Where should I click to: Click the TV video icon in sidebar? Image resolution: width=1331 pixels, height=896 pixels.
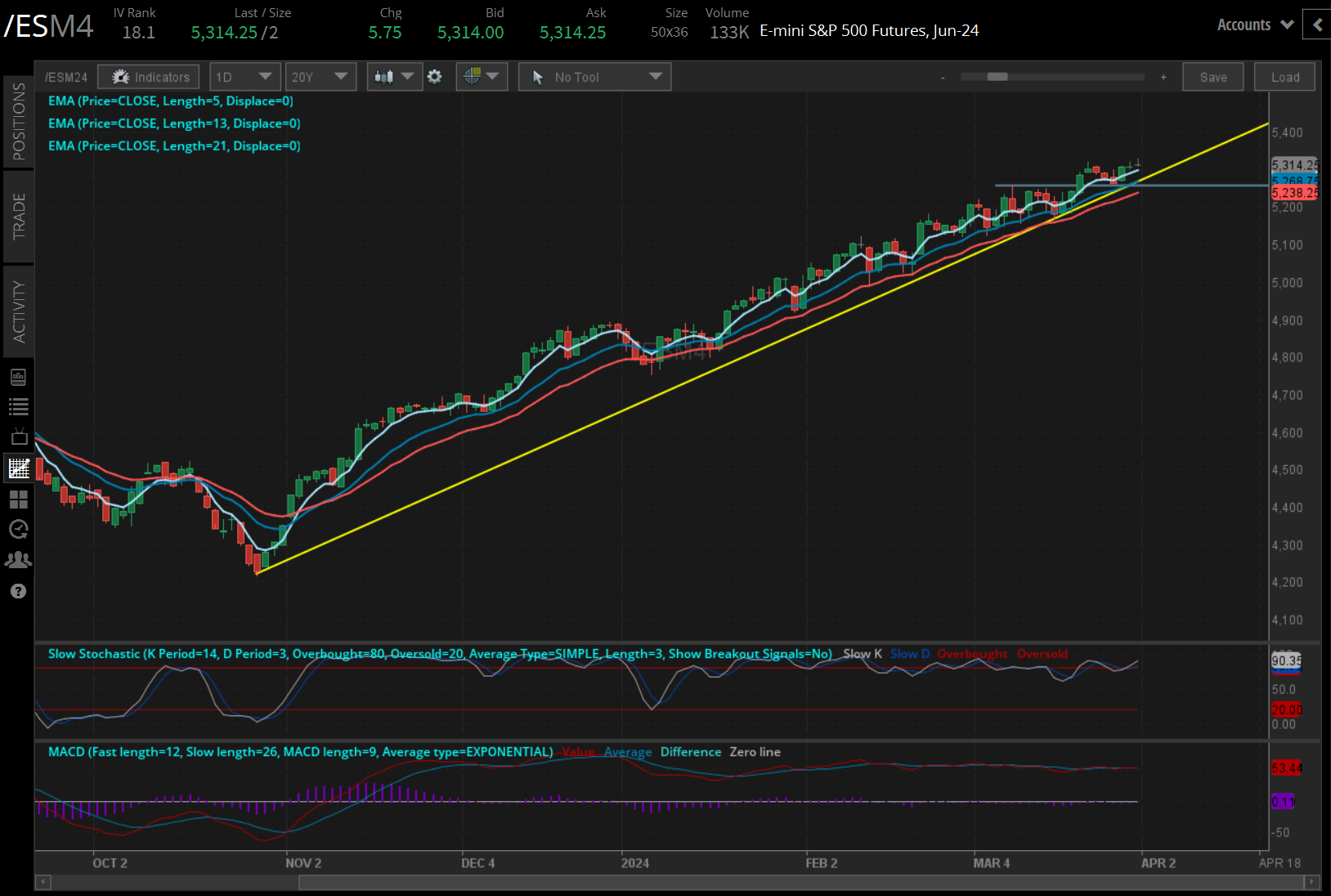pyautogui.click(x=18, y=437)
